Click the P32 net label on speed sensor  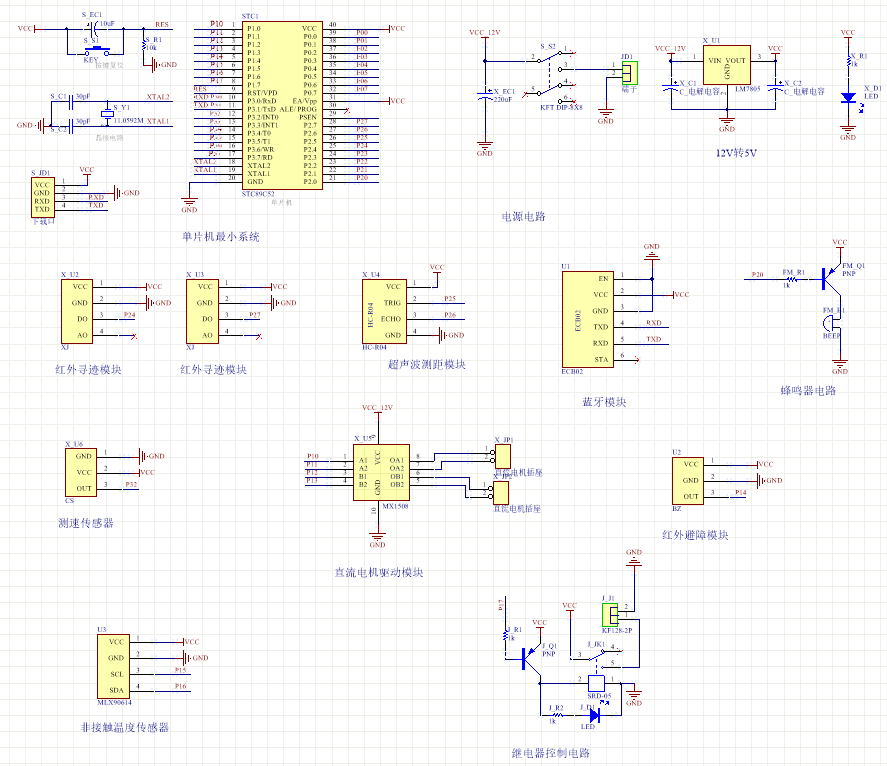click(131, 484)
